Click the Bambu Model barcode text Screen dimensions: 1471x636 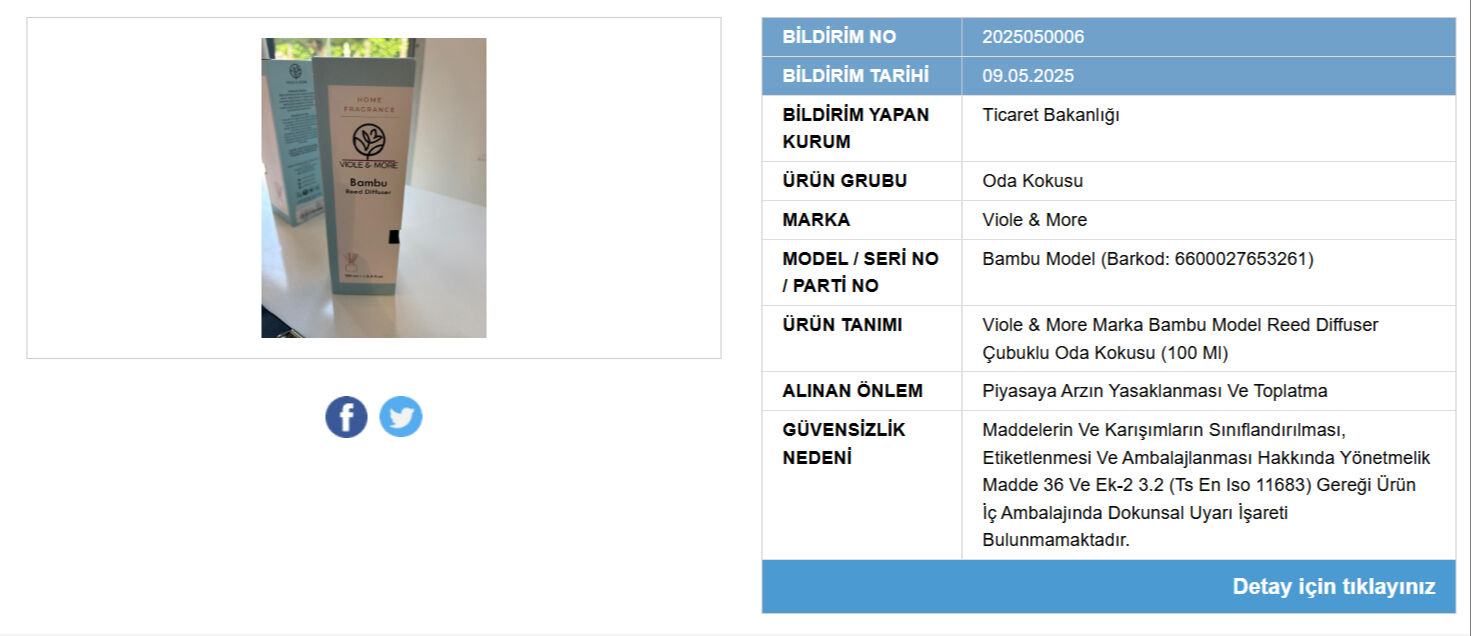[1147, 259]
